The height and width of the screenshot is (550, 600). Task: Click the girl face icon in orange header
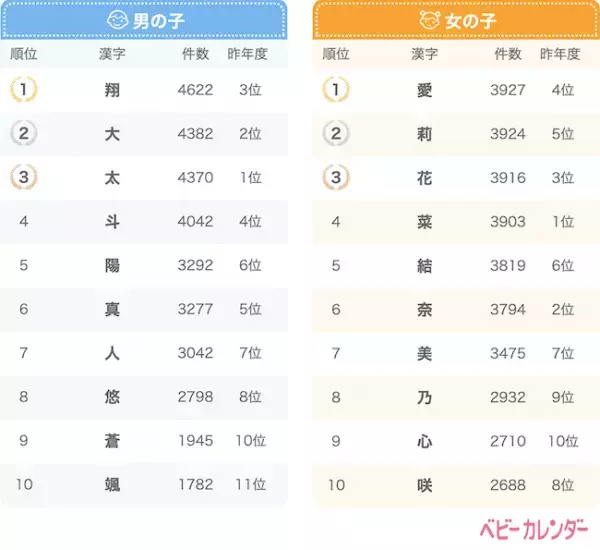[x=431, y=20]
